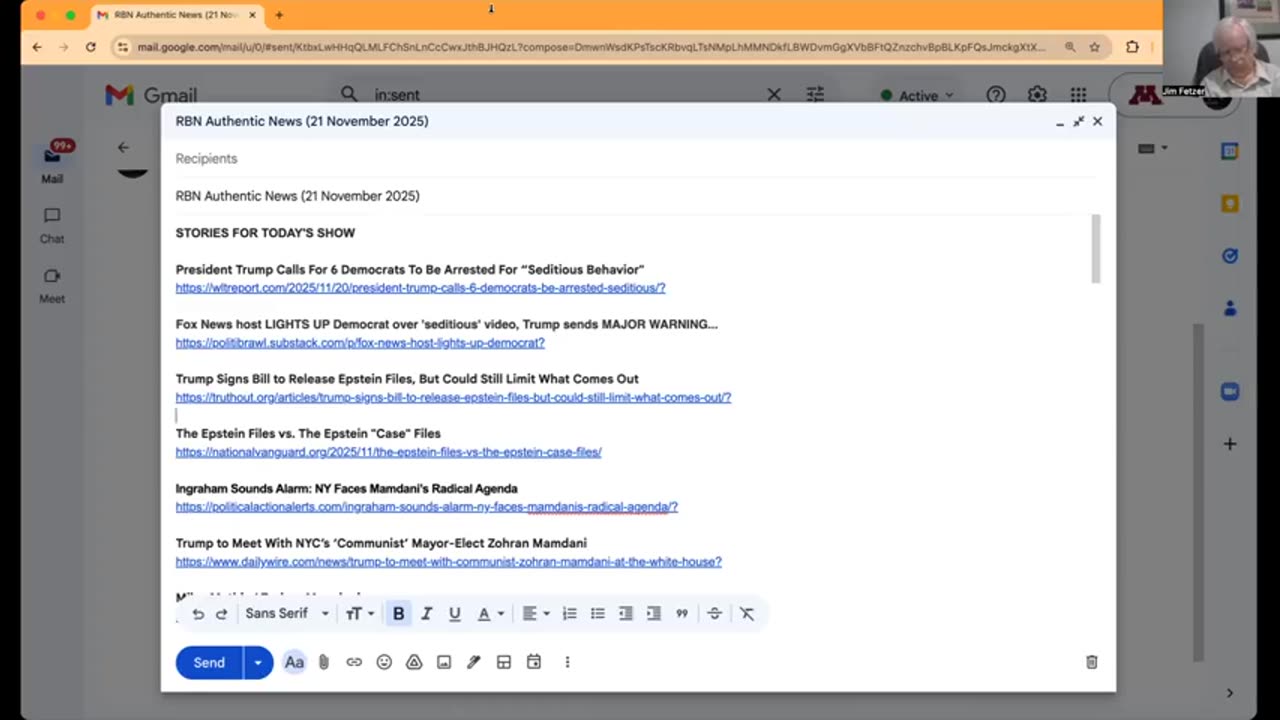This screenshot has width=1280, height=720.
Task: Send the email
Action: click(209, 662)
